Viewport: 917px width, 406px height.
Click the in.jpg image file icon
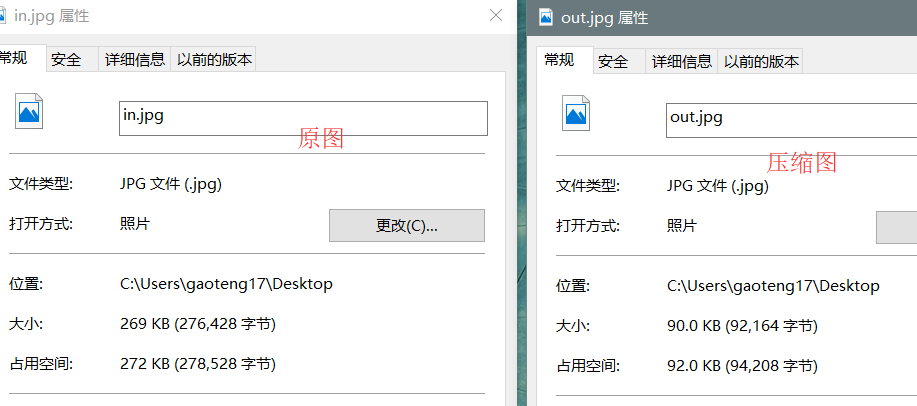(29, 110)
